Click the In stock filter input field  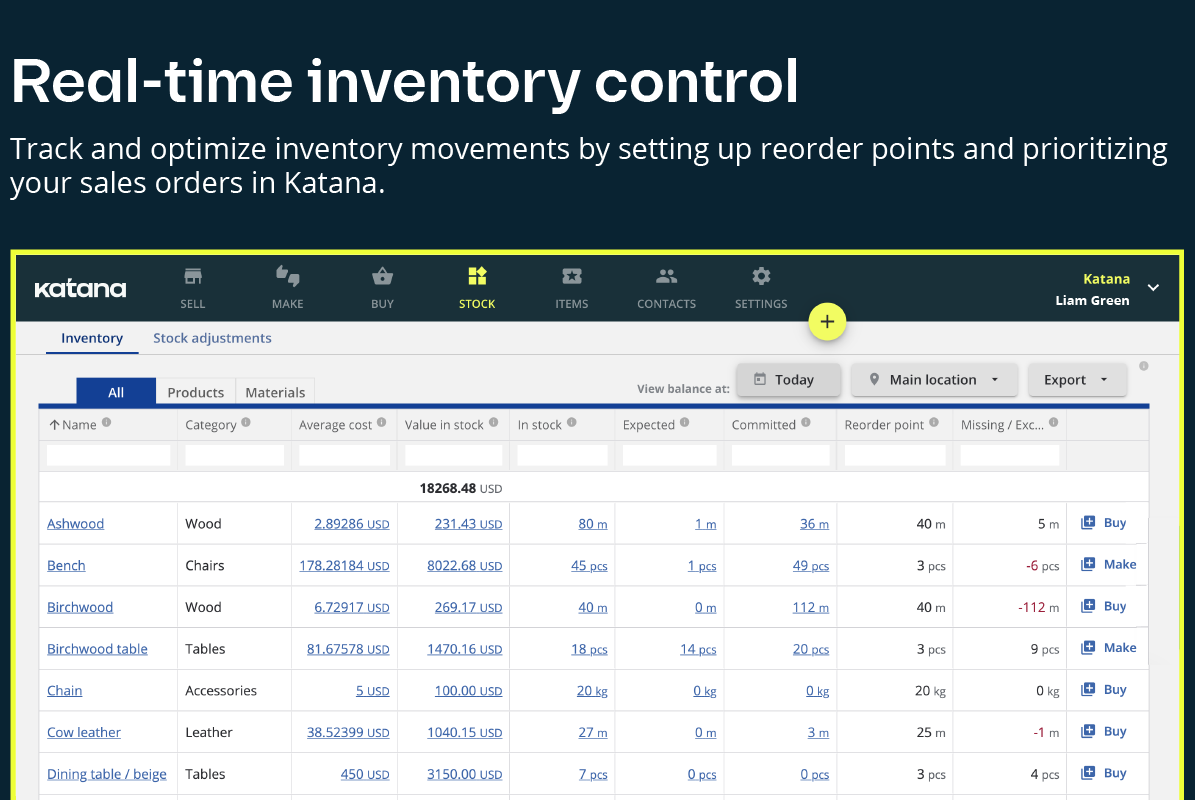coord(562,456)
